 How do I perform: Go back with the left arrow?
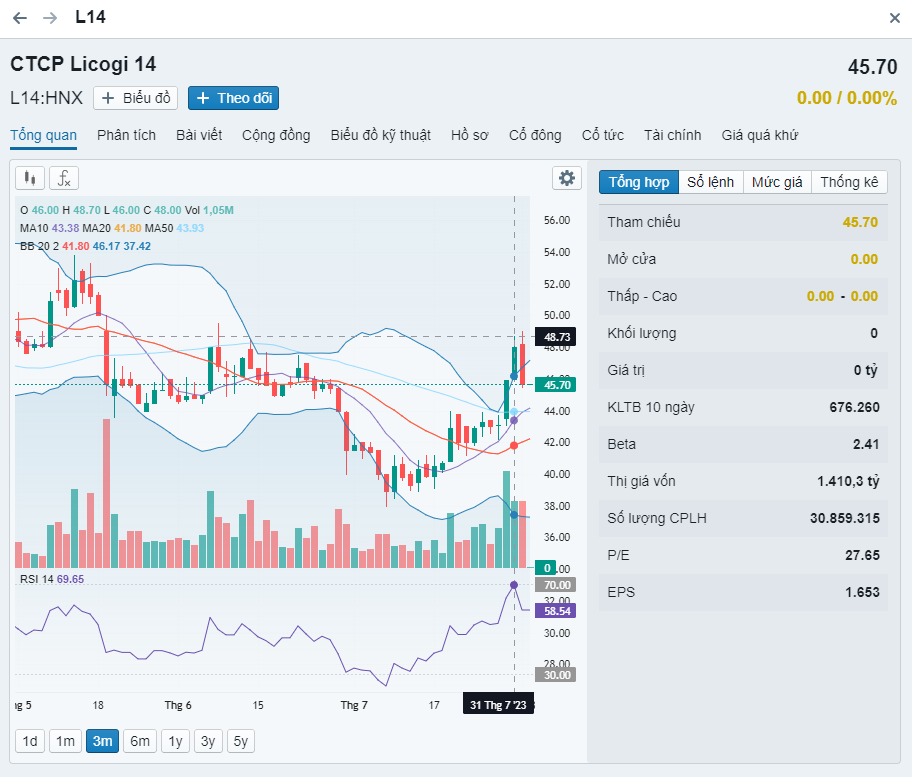point(20,18)
